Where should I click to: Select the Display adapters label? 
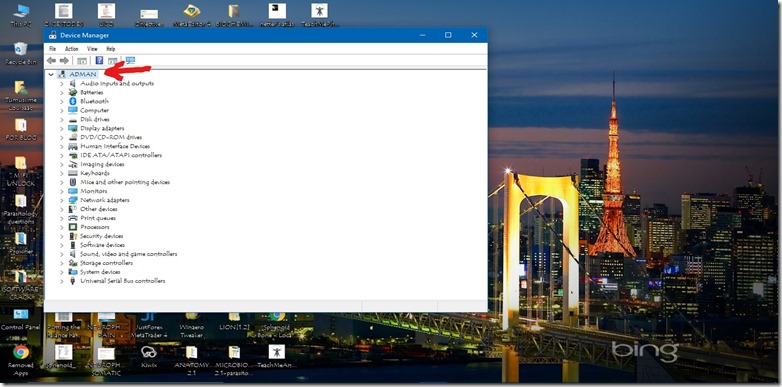[x=102, y=128]
